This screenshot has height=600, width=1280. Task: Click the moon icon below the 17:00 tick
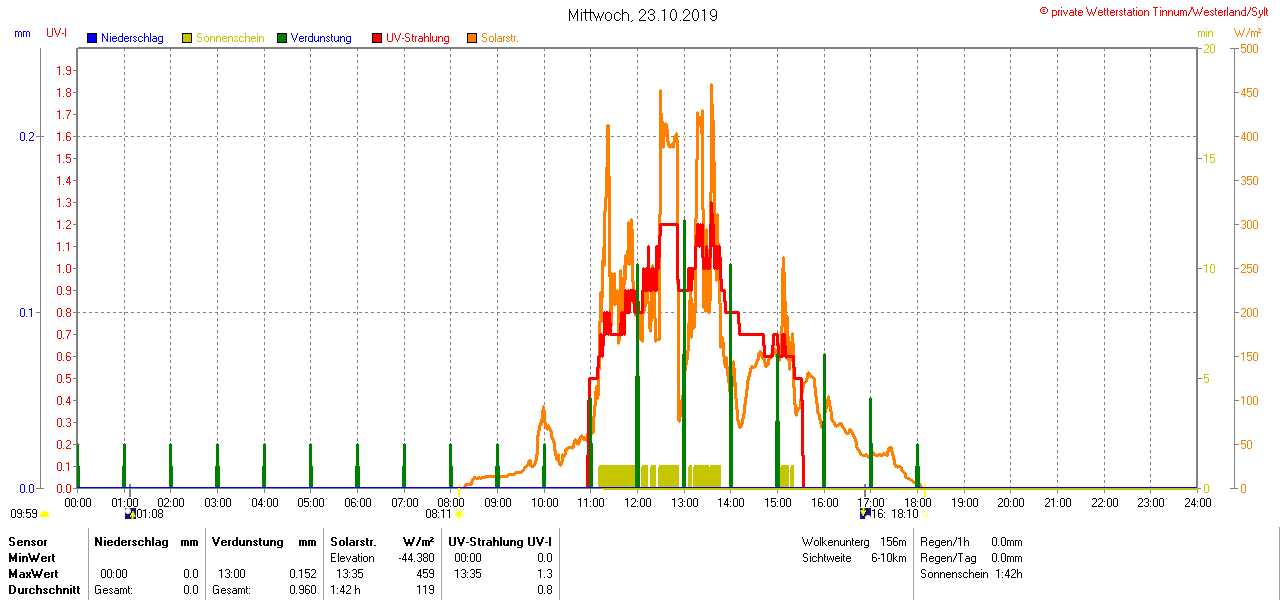pos(865,514)
